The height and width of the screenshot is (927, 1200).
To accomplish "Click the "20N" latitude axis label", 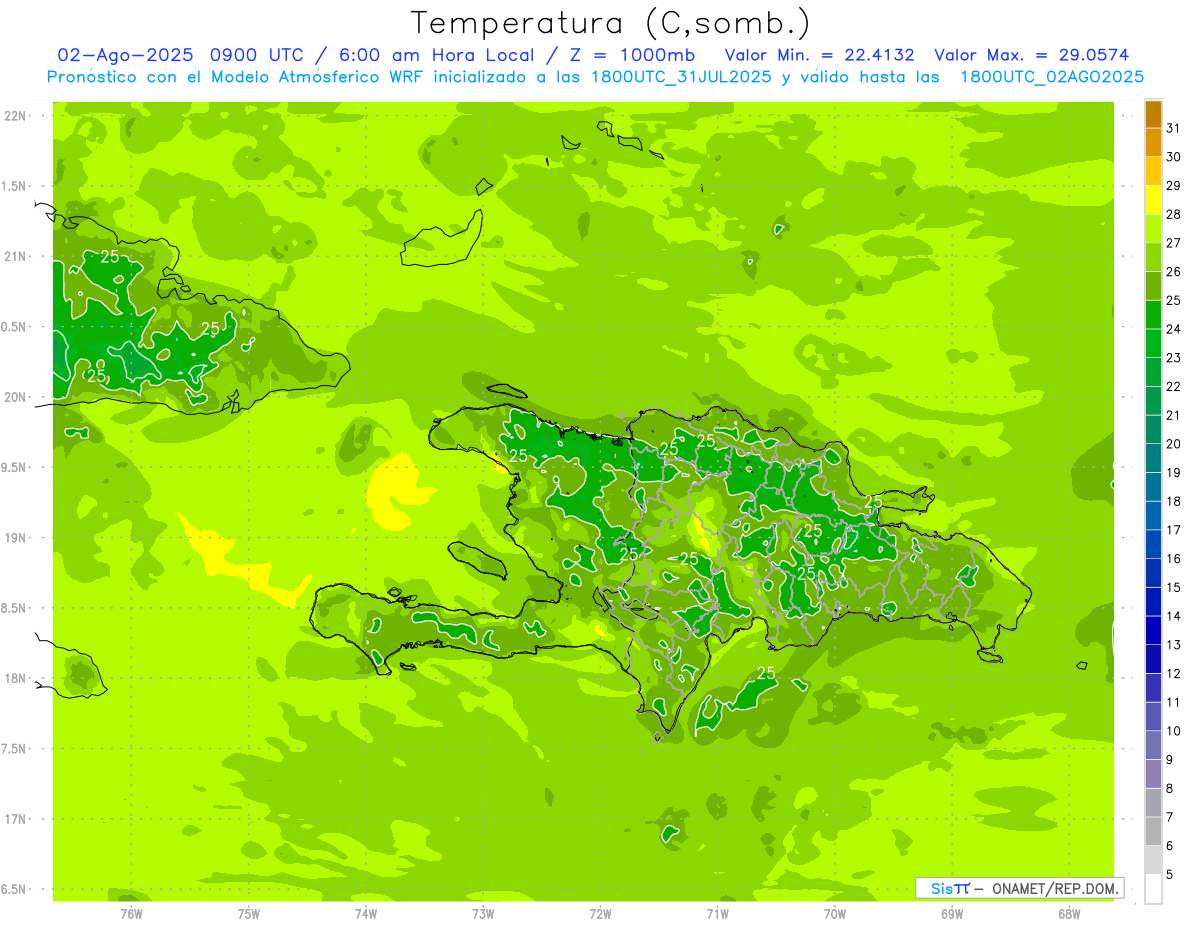I will point(14,397).
